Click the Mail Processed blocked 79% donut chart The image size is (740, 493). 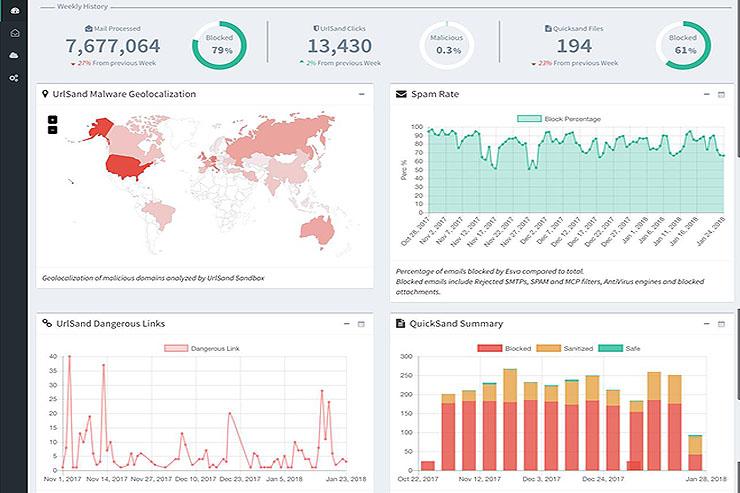(219, 43)
